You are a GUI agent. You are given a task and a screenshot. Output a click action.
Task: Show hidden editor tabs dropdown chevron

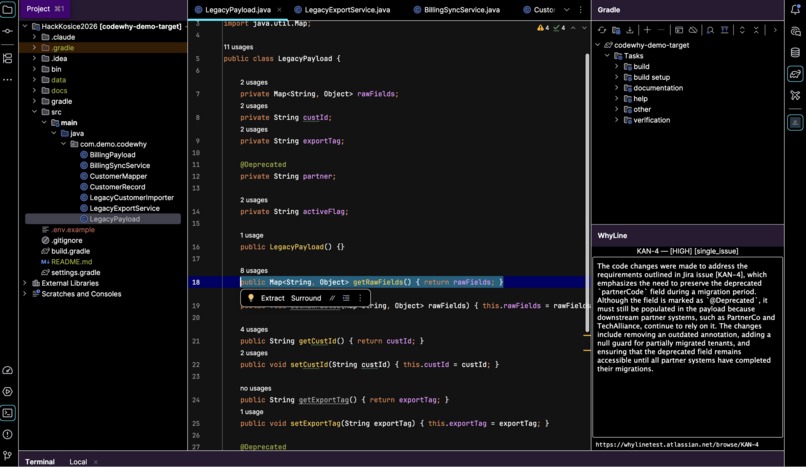click(566, 9)
